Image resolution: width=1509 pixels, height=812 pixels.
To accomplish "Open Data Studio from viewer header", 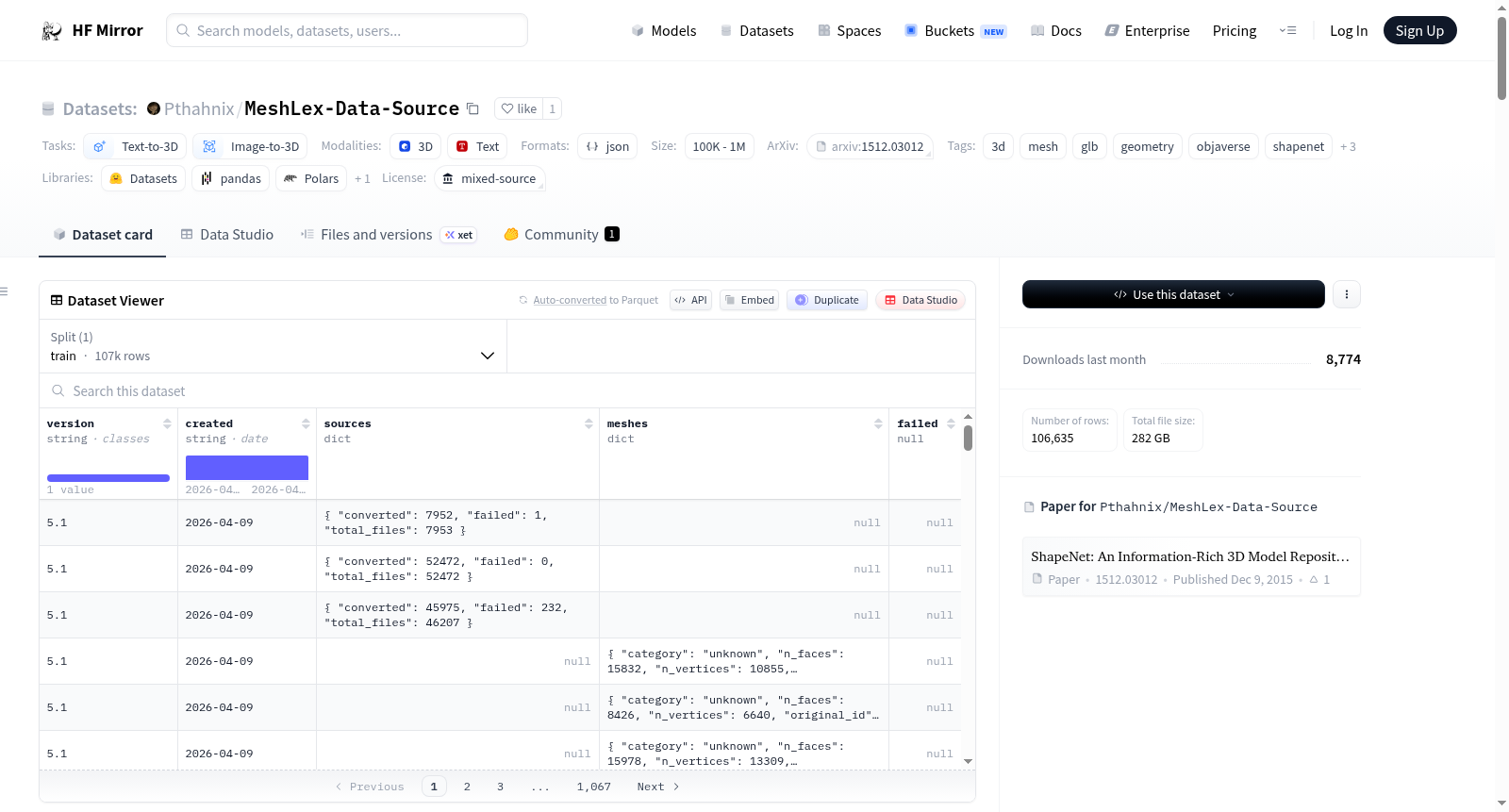I will 920,300.
